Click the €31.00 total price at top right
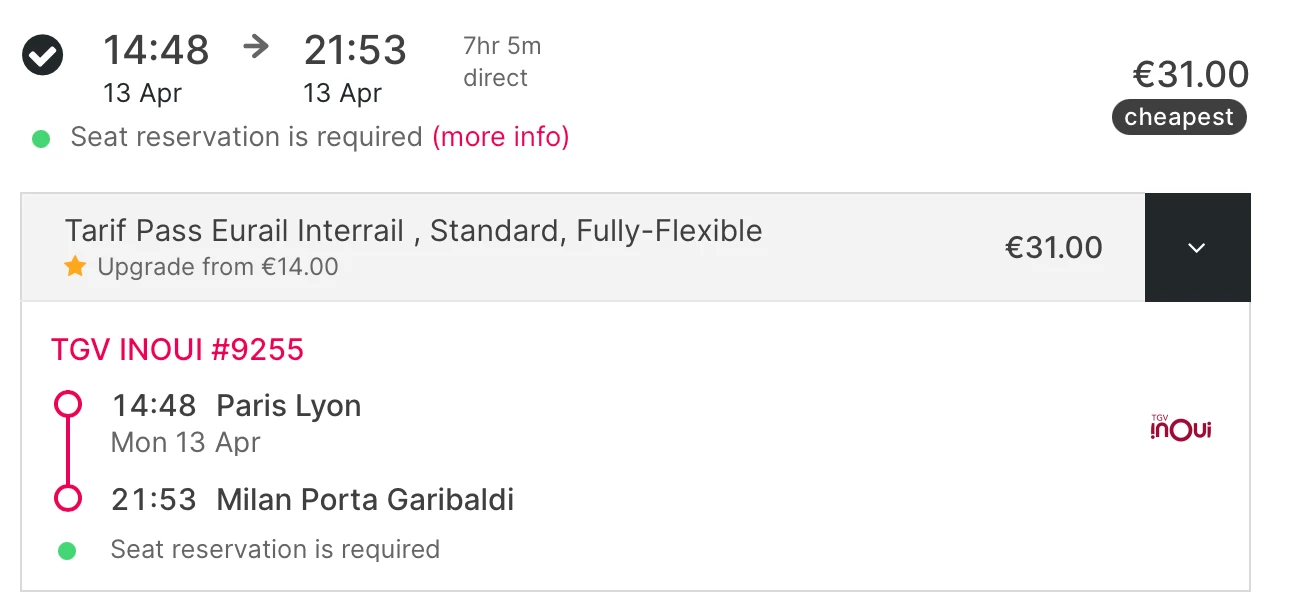Screen dimensions: 1298x612 pyautogui.click(x=1190, y=75)
